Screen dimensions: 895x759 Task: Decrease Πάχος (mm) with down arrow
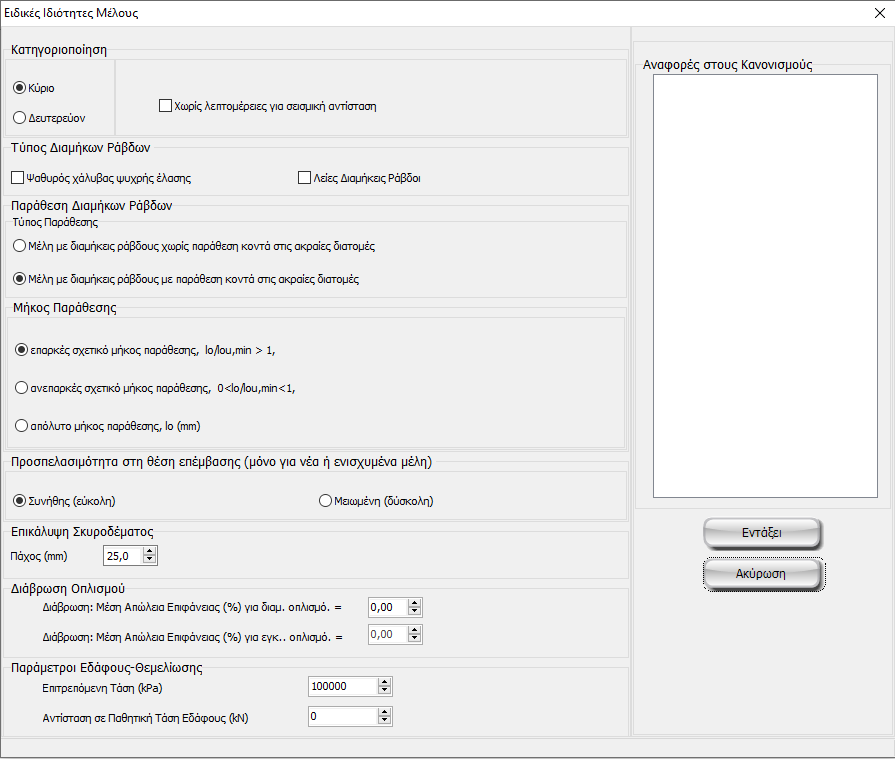point(150,560)
